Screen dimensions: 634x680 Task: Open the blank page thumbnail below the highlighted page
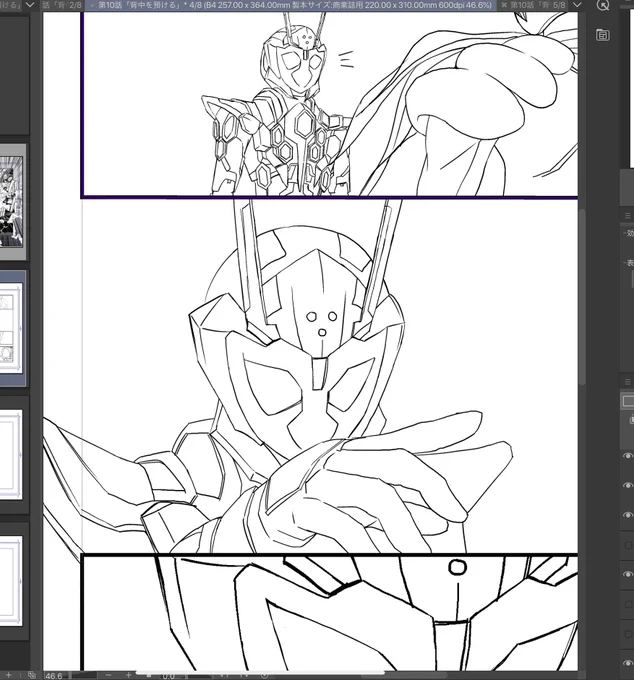[12, 455]
